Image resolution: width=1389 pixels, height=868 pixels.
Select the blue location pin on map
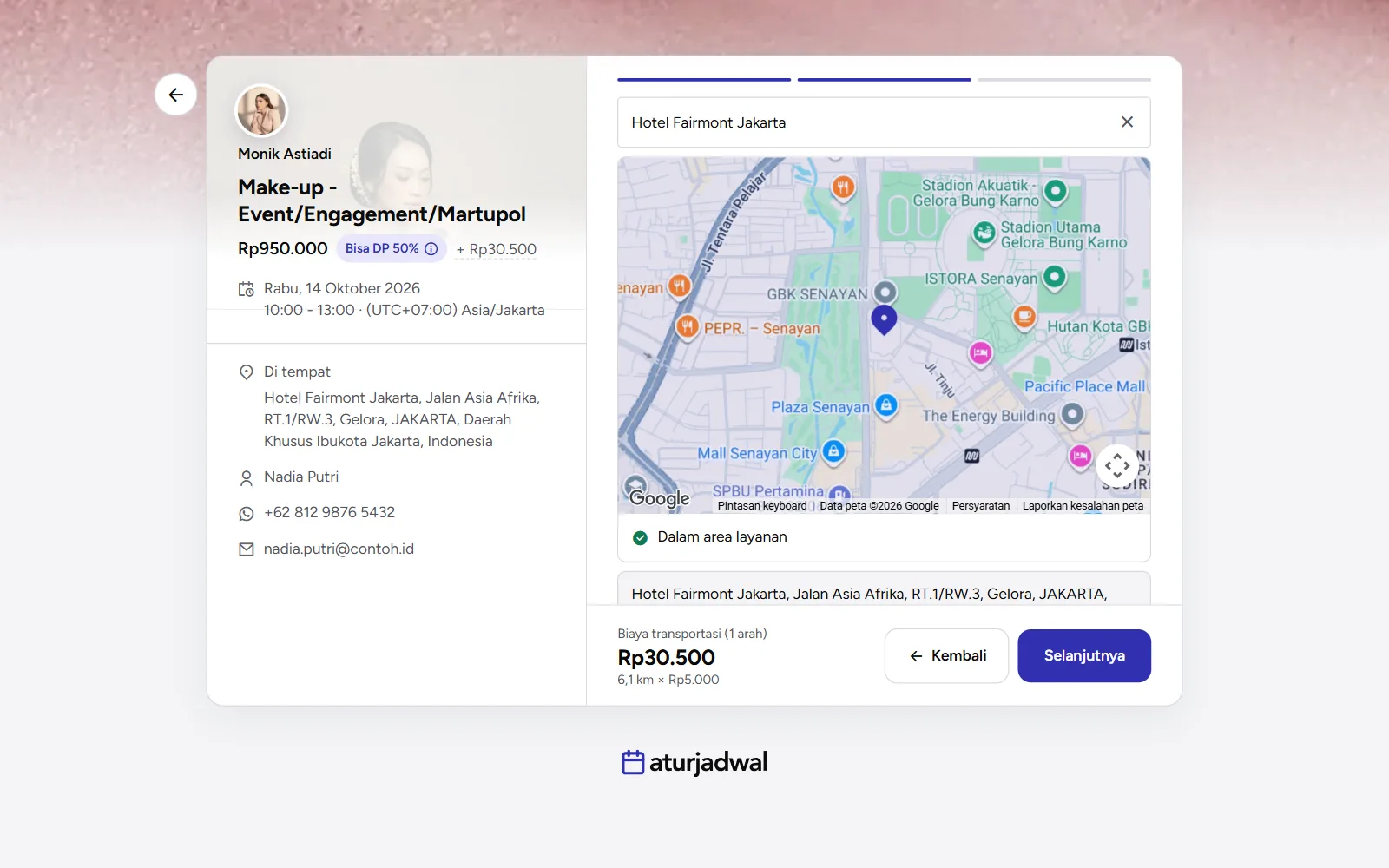point(884,319)
